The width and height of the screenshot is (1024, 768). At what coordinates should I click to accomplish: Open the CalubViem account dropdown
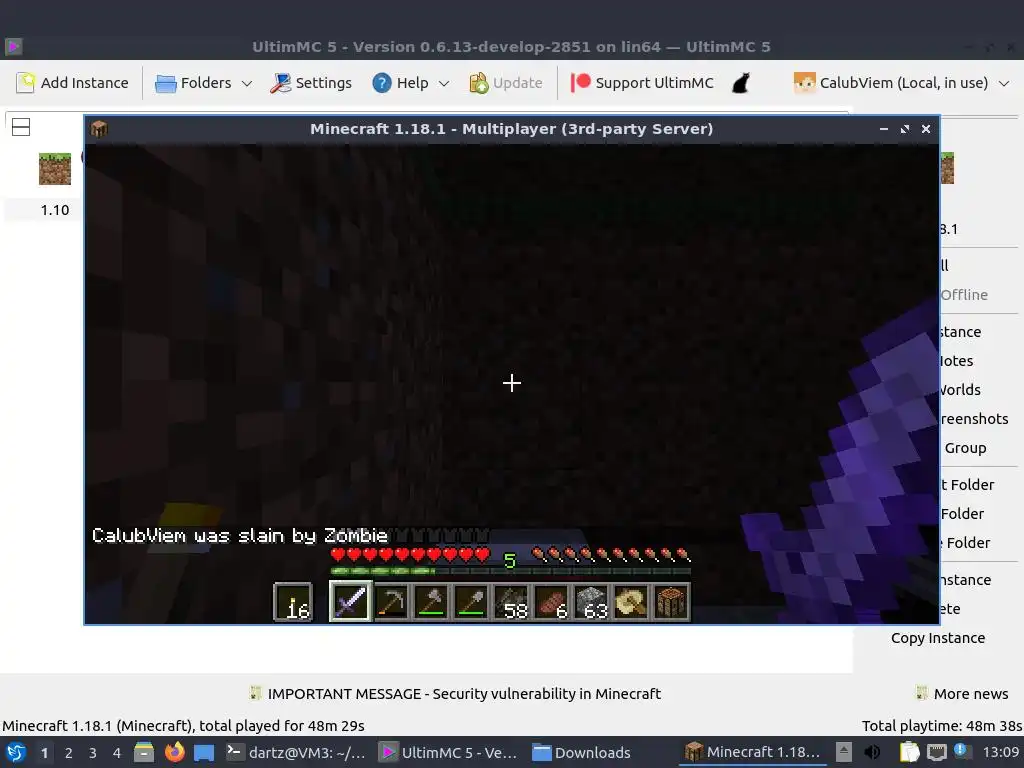[901, 83]
